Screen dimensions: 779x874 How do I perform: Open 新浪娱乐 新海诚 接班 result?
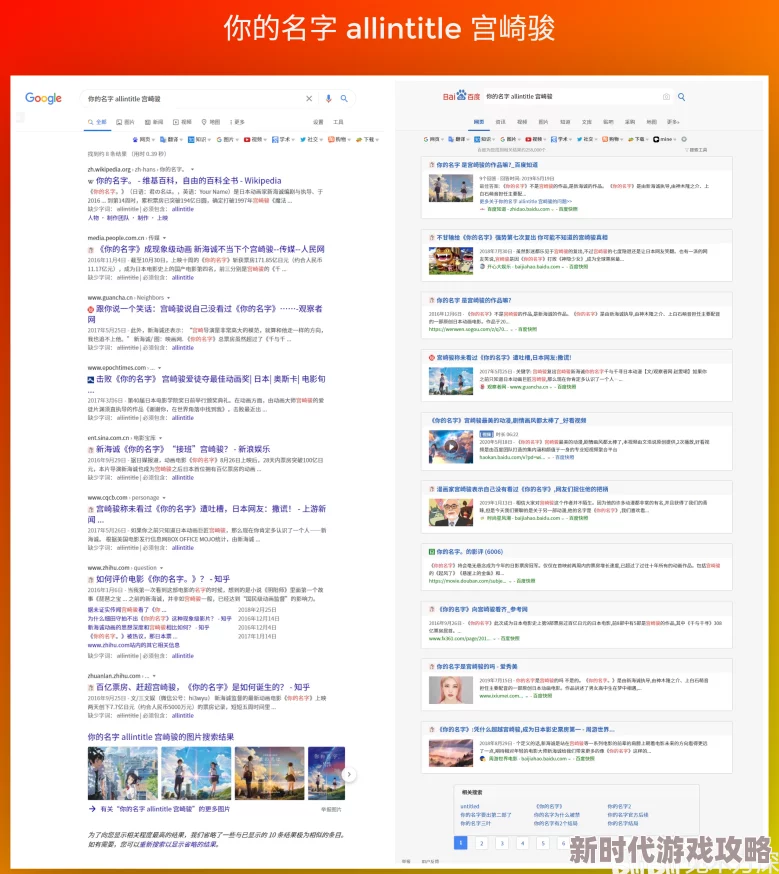183,449
